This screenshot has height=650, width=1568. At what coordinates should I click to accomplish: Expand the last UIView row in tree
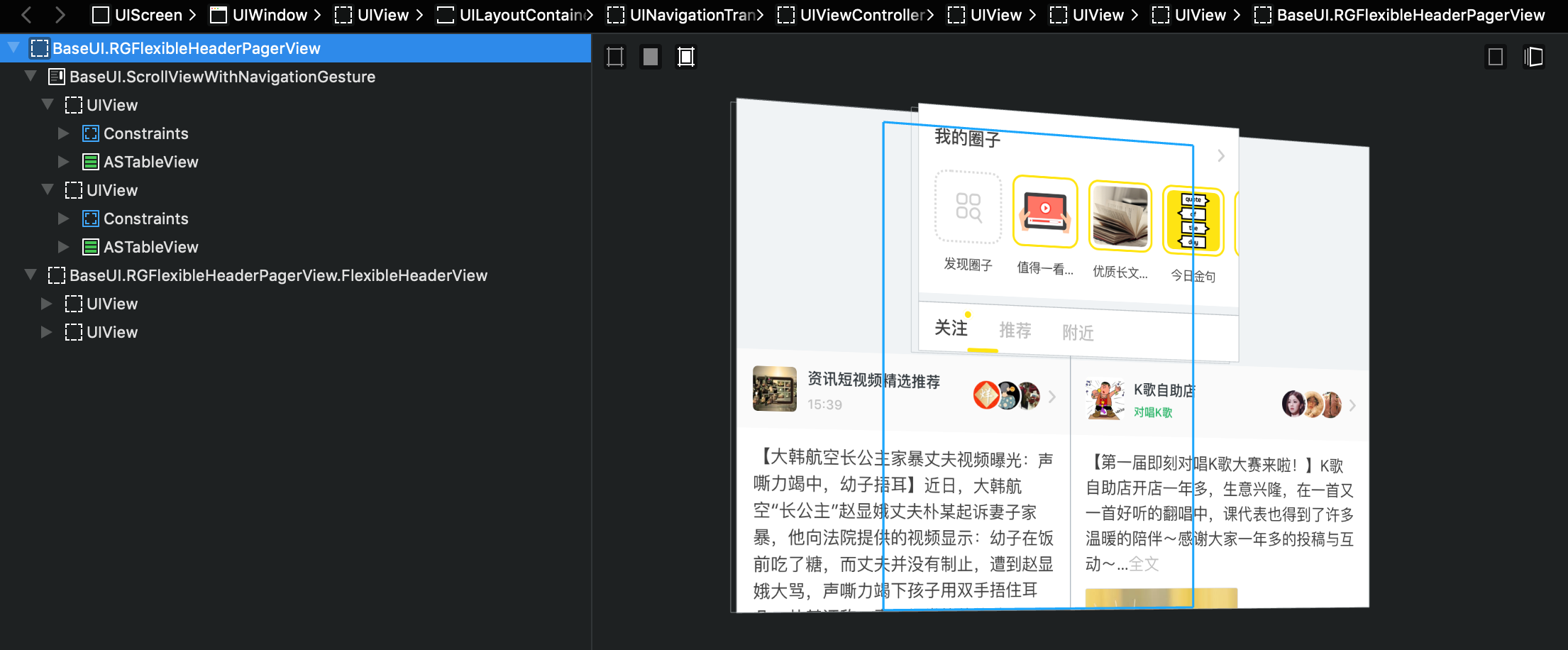47,331
